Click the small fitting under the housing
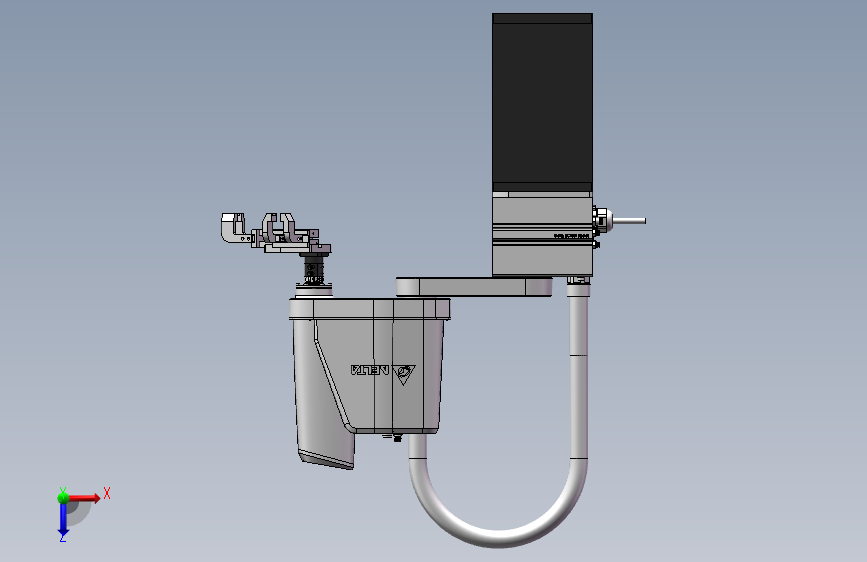 (397, 438)
